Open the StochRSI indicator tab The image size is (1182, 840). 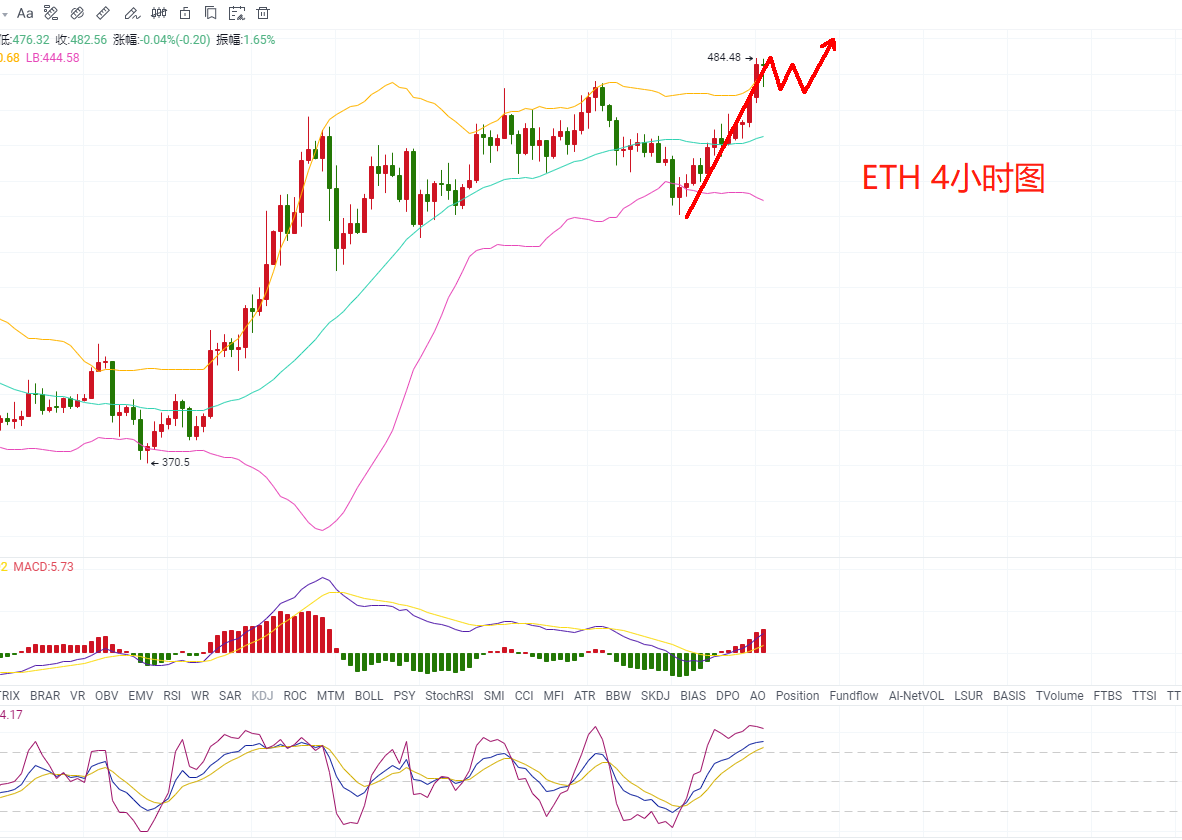(x=449, y=695)
